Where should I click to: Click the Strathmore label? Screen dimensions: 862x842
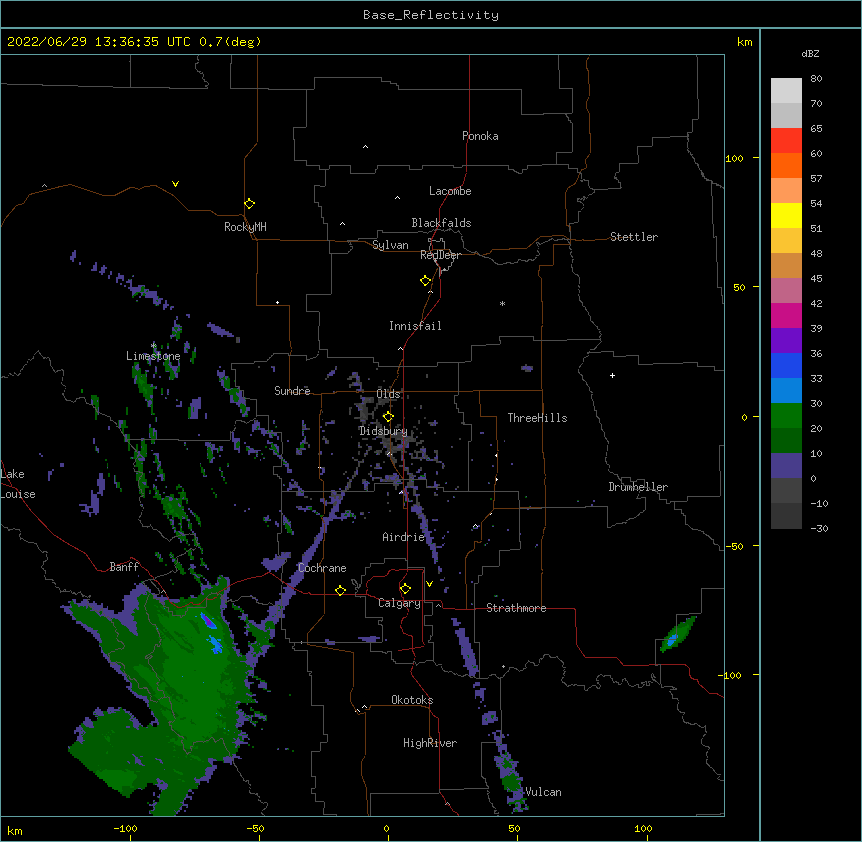pyautogui.click(x=516, y=608)
